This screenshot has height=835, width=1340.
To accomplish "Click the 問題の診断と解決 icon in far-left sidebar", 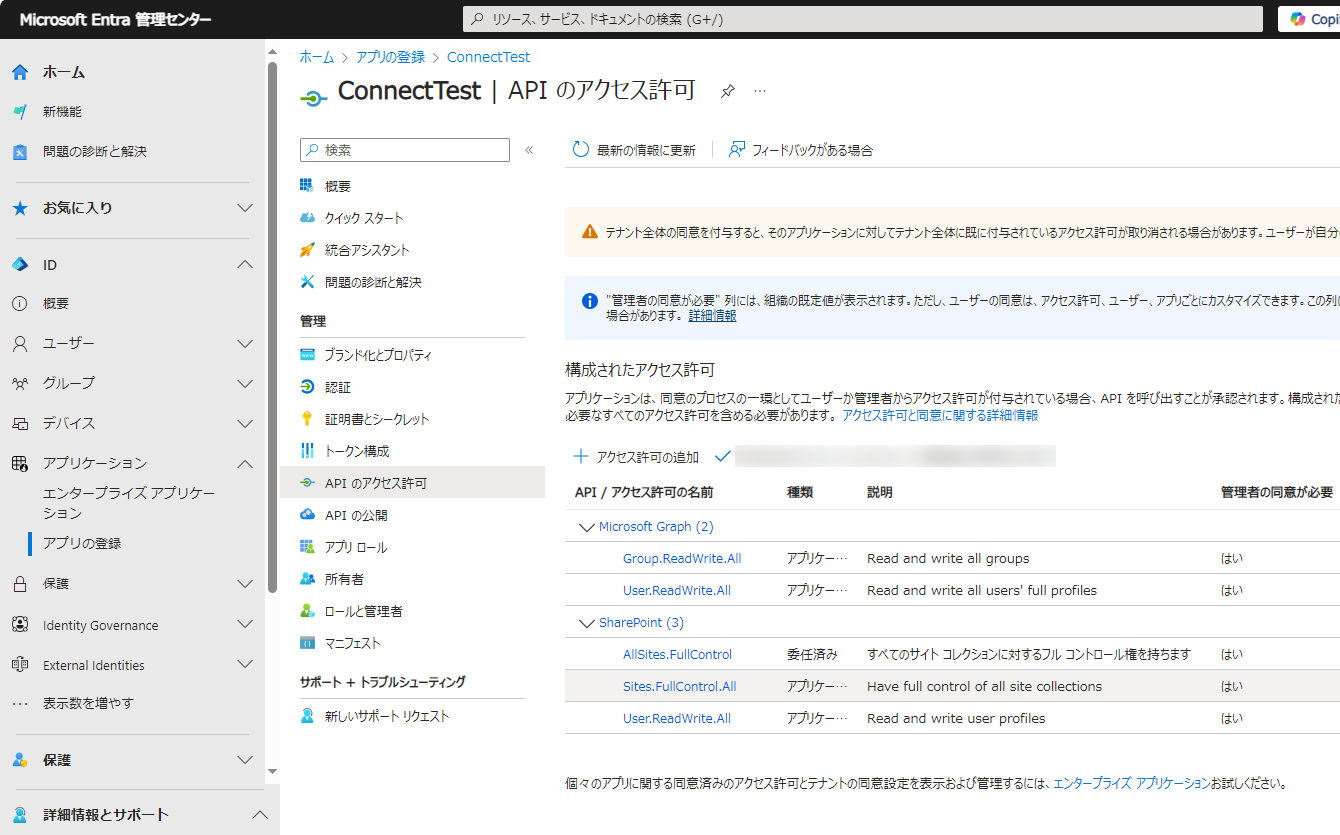I will pos(20,152).
